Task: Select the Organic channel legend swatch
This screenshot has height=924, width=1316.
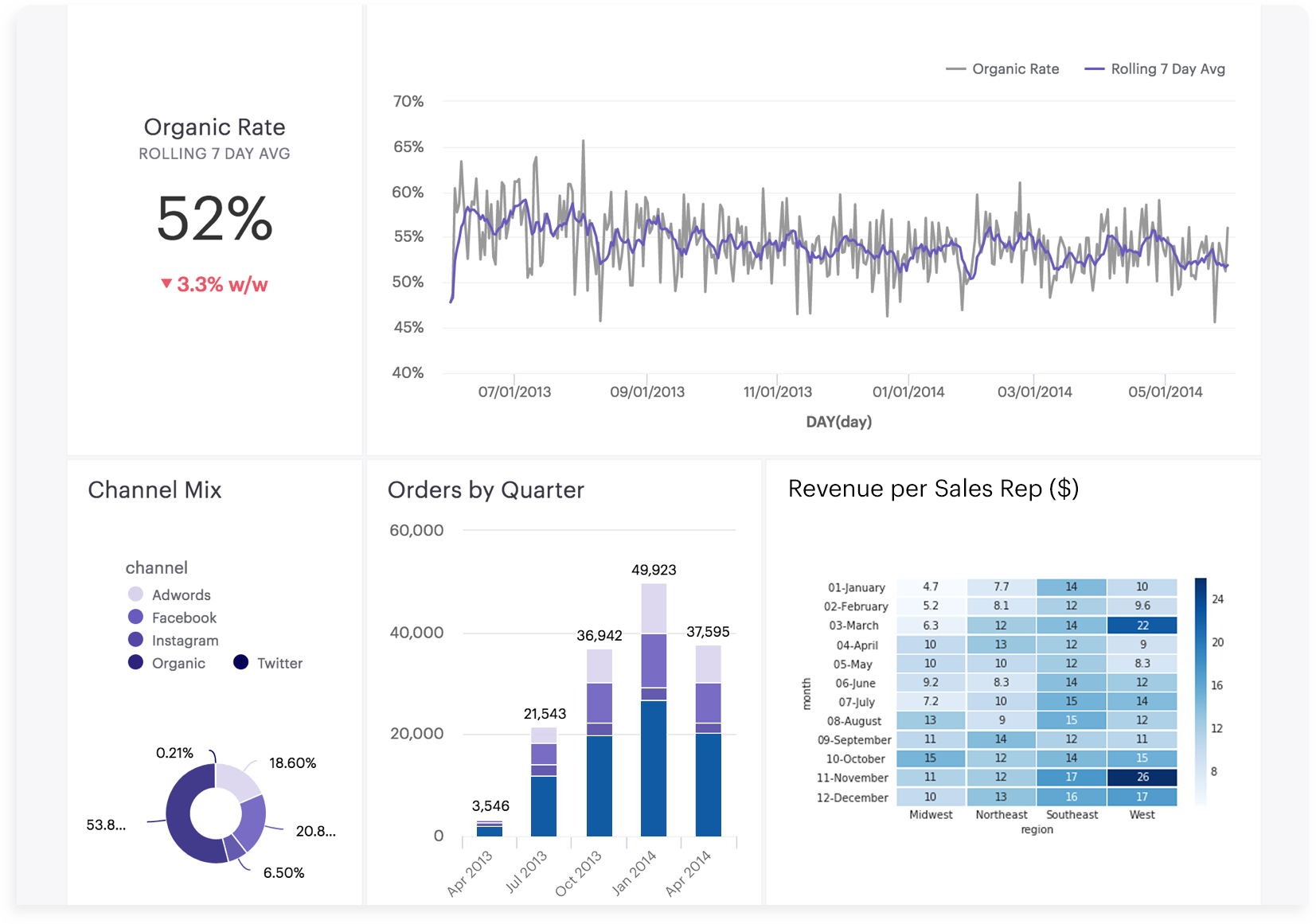Action: tap(135, 663)
